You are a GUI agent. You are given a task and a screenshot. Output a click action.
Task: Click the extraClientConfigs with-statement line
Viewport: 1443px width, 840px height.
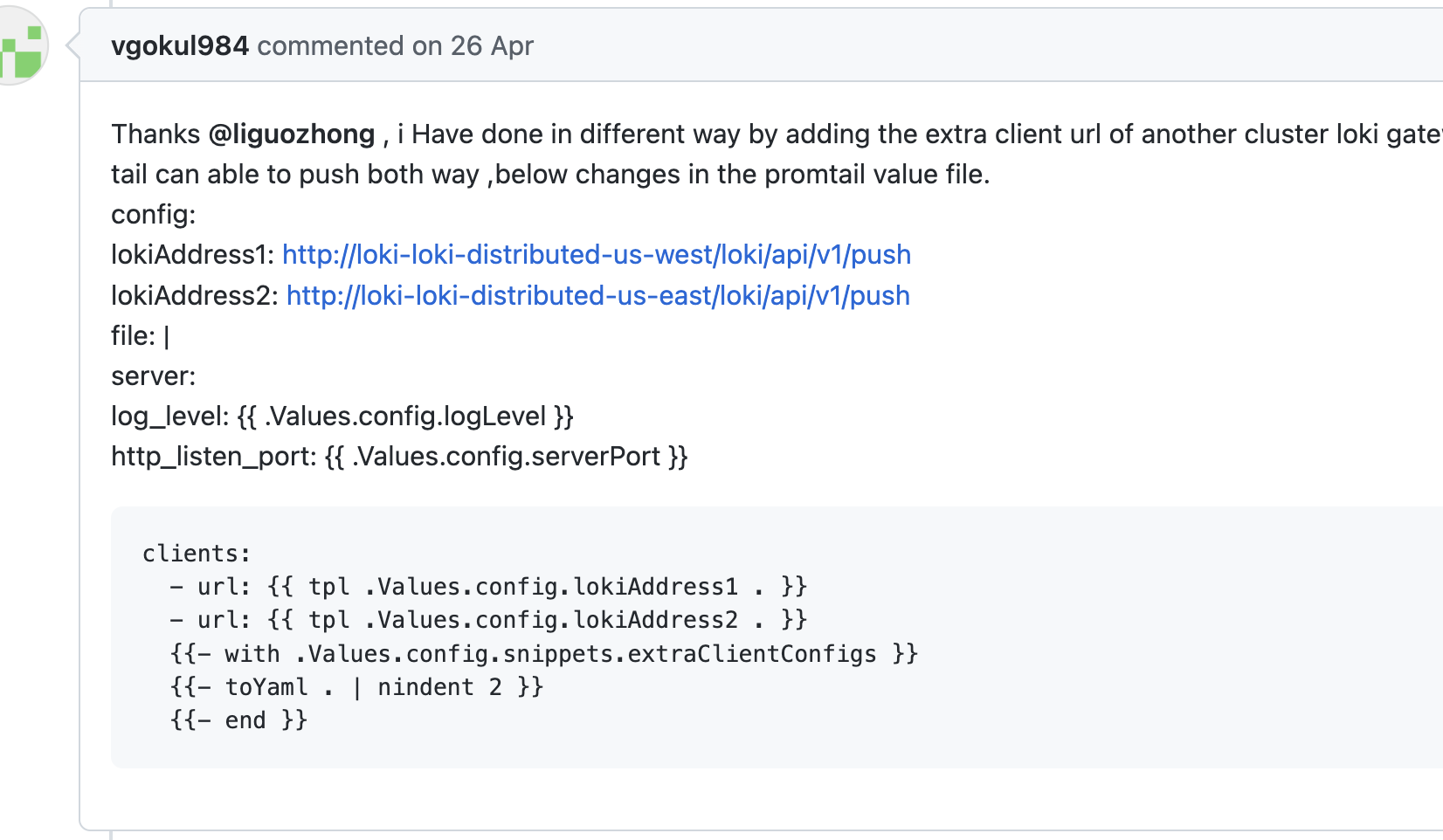(x=543, y=654)
